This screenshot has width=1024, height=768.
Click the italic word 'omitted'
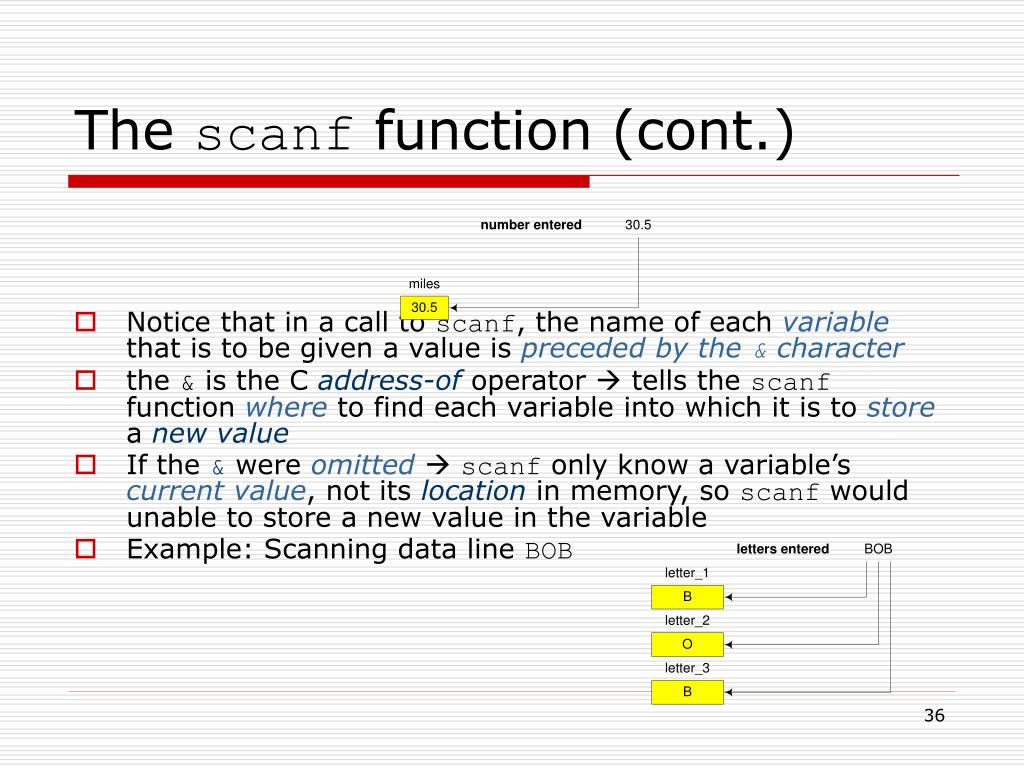[x=362, y=465]
